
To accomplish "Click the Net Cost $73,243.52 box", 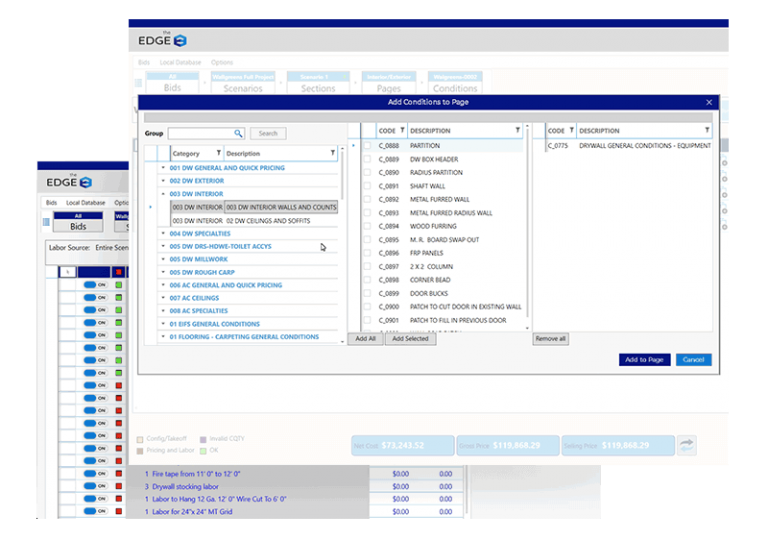I will click(403, 445).
